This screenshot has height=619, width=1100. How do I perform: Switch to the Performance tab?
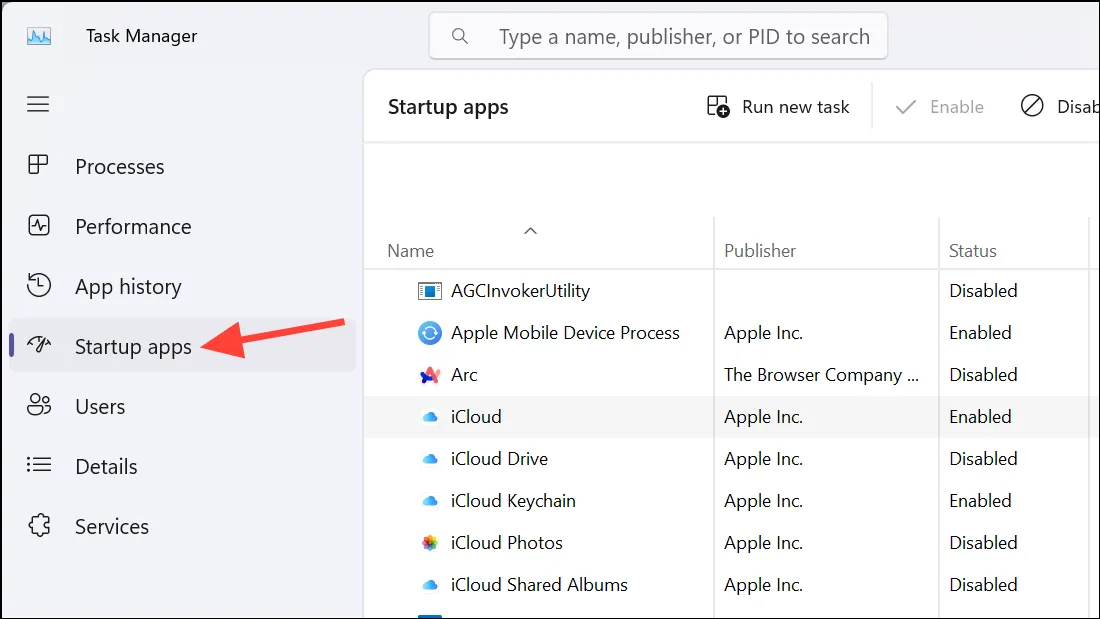pos(182,226)
